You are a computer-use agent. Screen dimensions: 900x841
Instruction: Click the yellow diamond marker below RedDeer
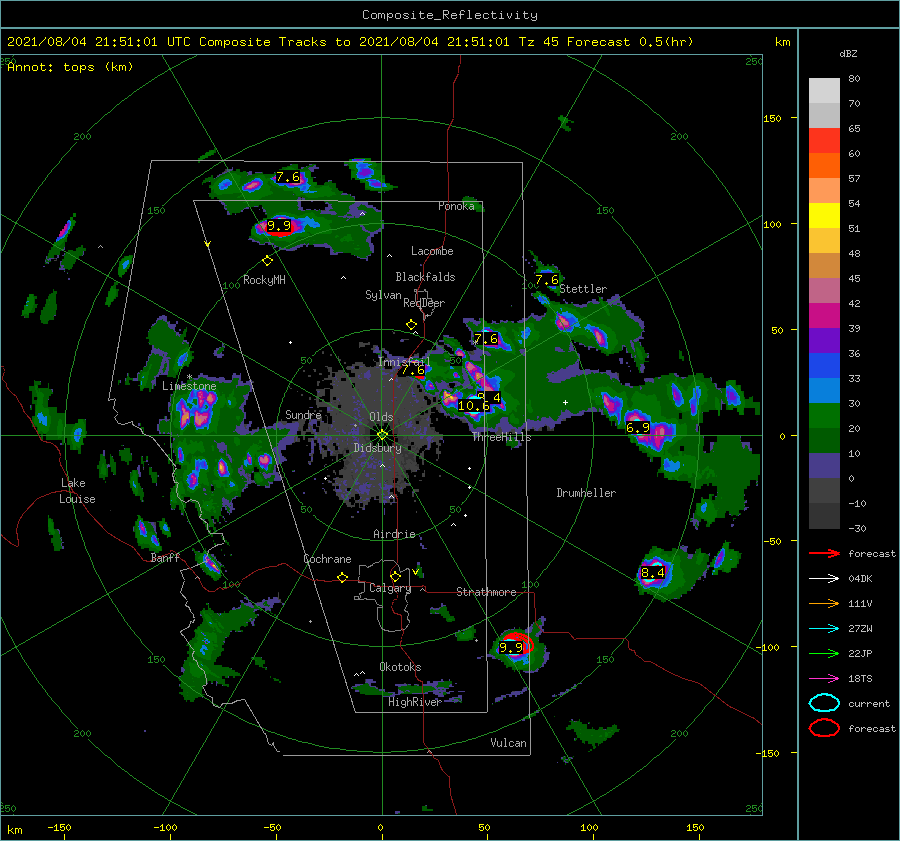tap(411, 325)
